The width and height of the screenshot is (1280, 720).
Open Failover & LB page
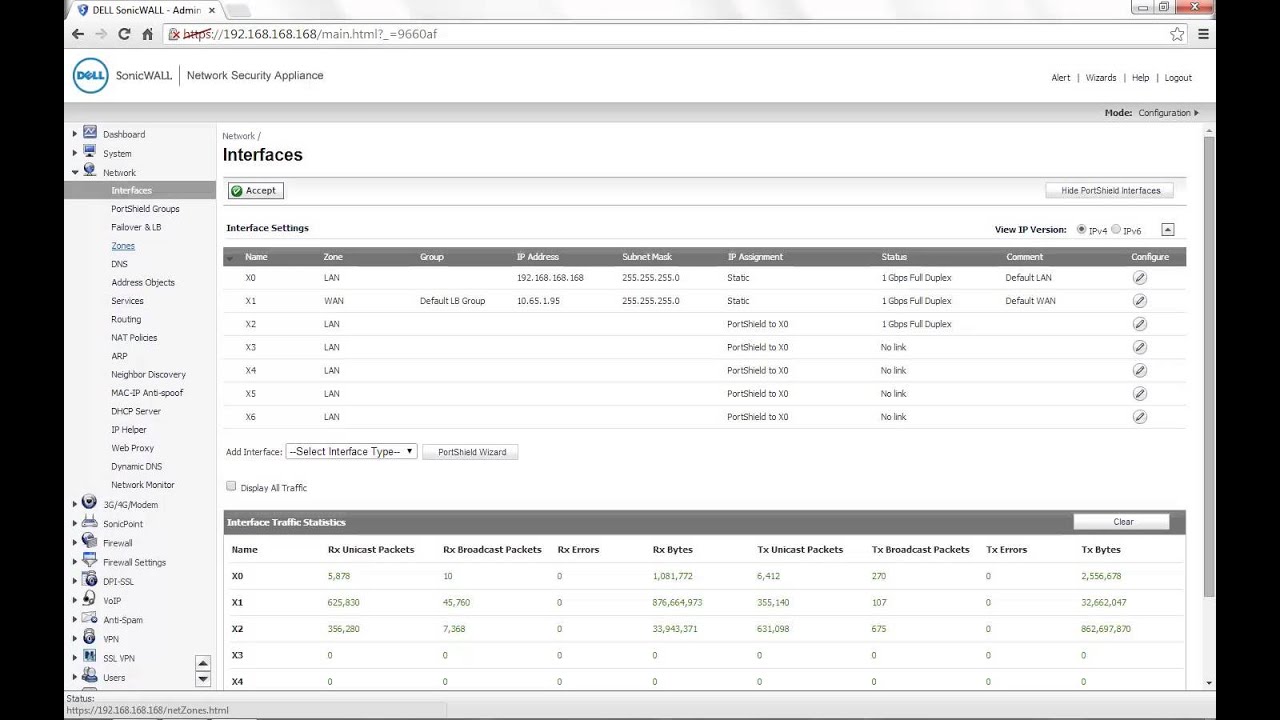tap(136, 227)
